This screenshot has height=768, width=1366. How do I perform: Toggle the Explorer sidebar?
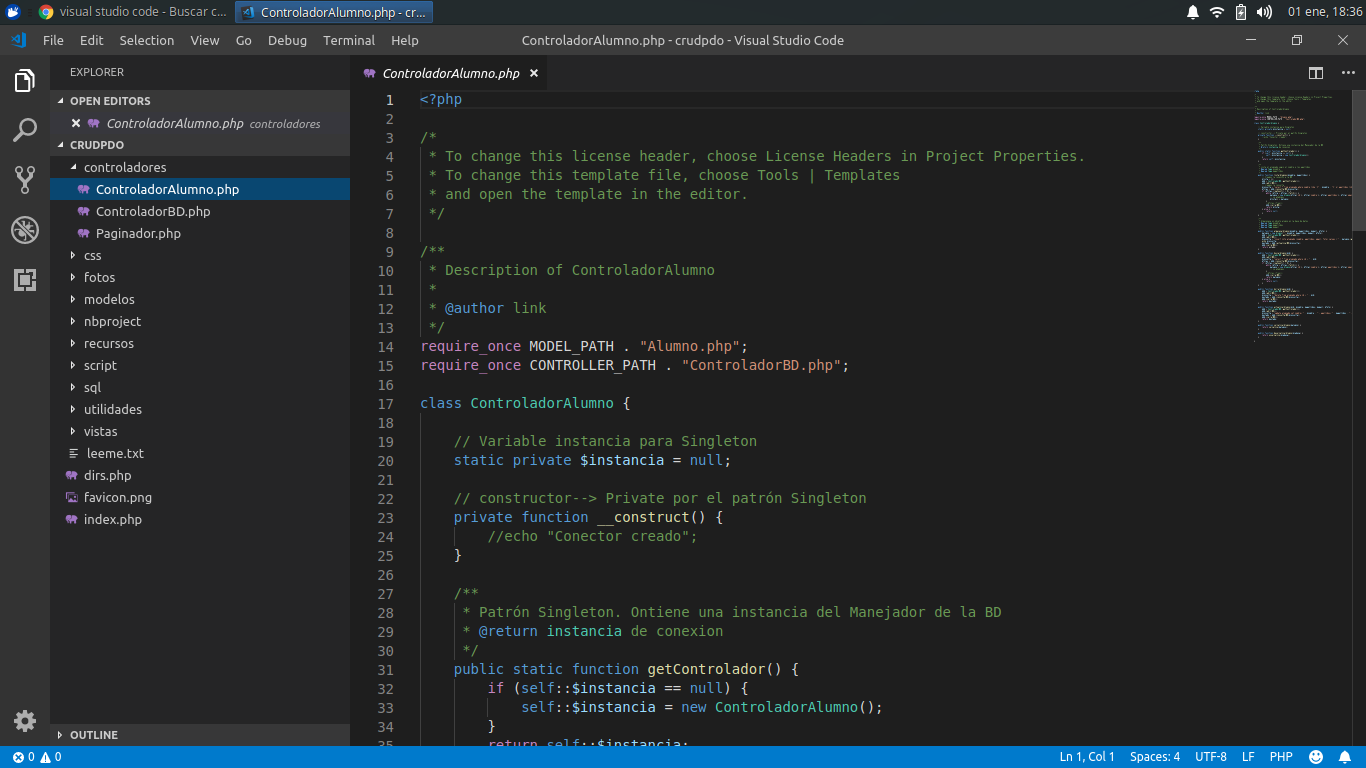tap(24, 80)
